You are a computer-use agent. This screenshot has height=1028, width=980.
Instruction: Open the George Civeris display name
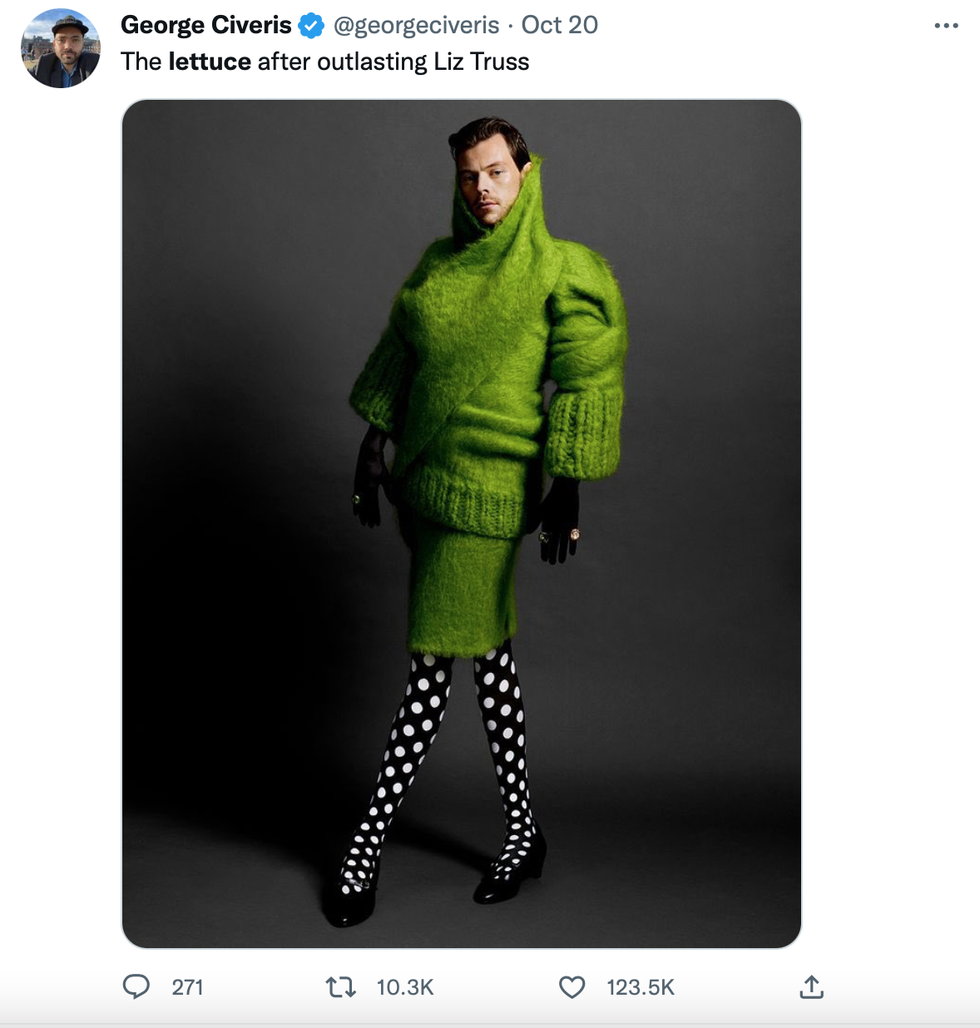pyautogui.click(x=206, y=25)
